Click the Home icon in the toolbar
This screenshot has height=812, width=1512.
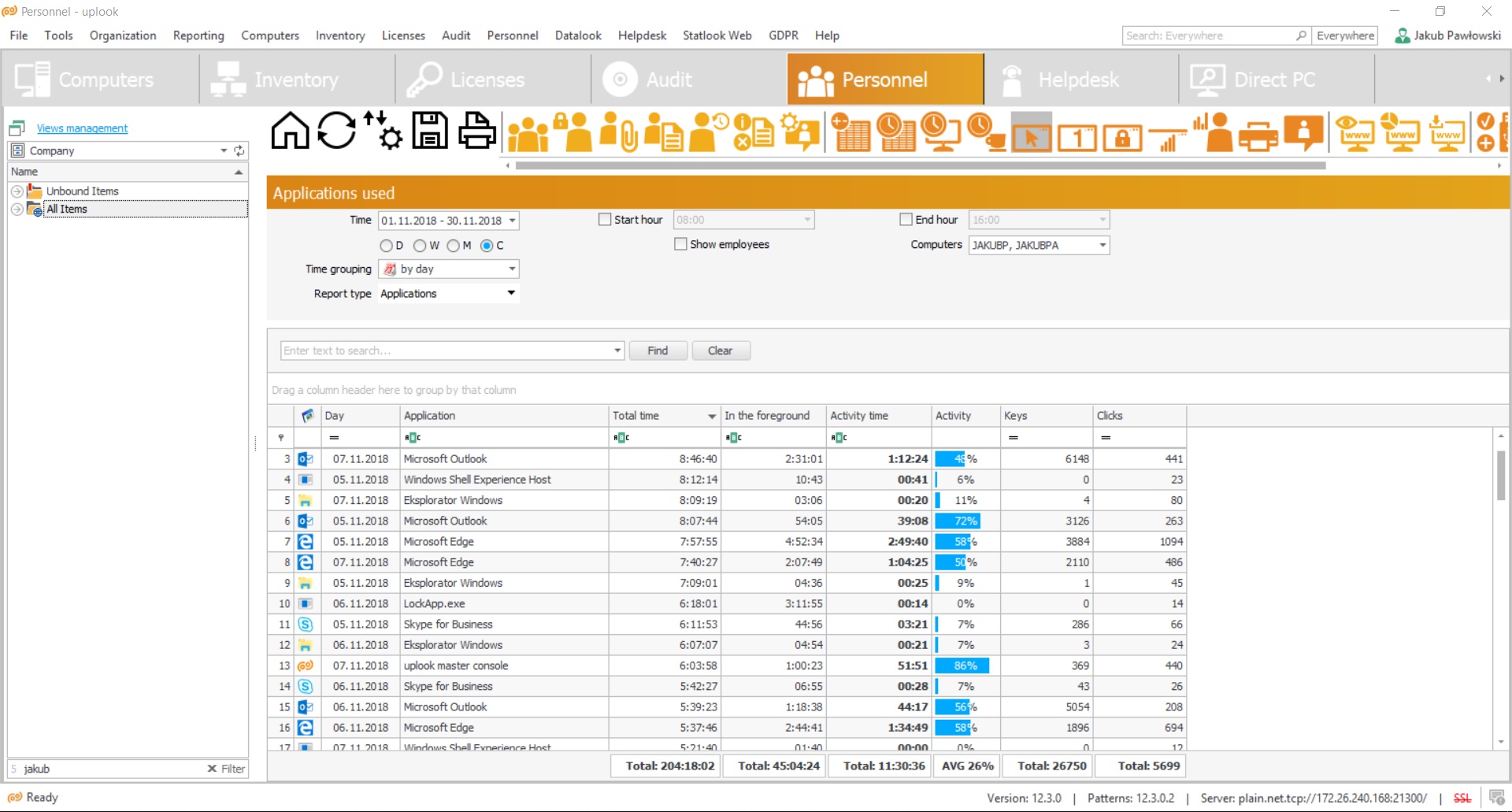[290, 131]
